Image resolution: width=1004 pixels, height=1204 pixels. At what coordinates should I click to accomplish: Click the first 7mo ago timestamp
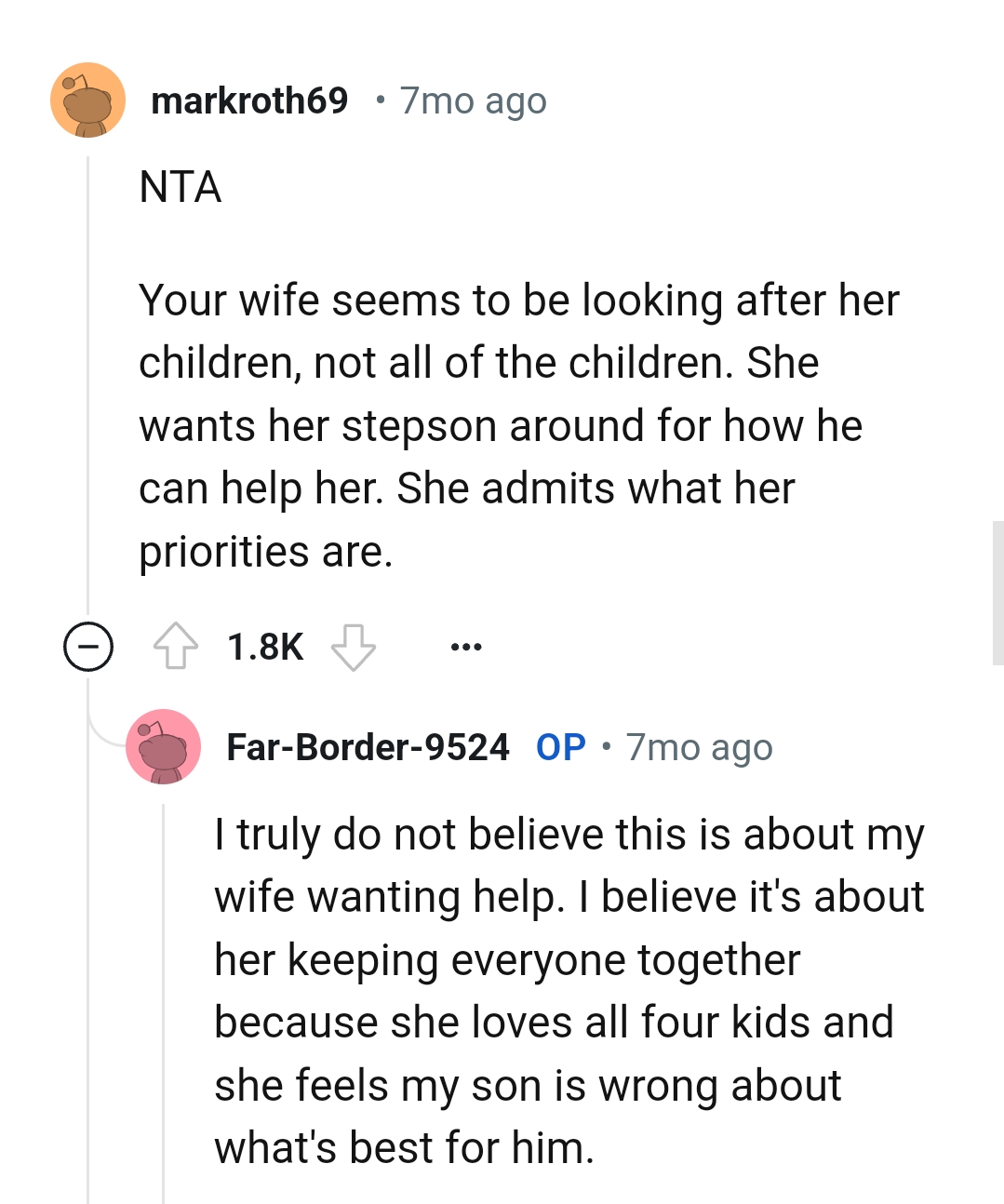coord(474,100)
